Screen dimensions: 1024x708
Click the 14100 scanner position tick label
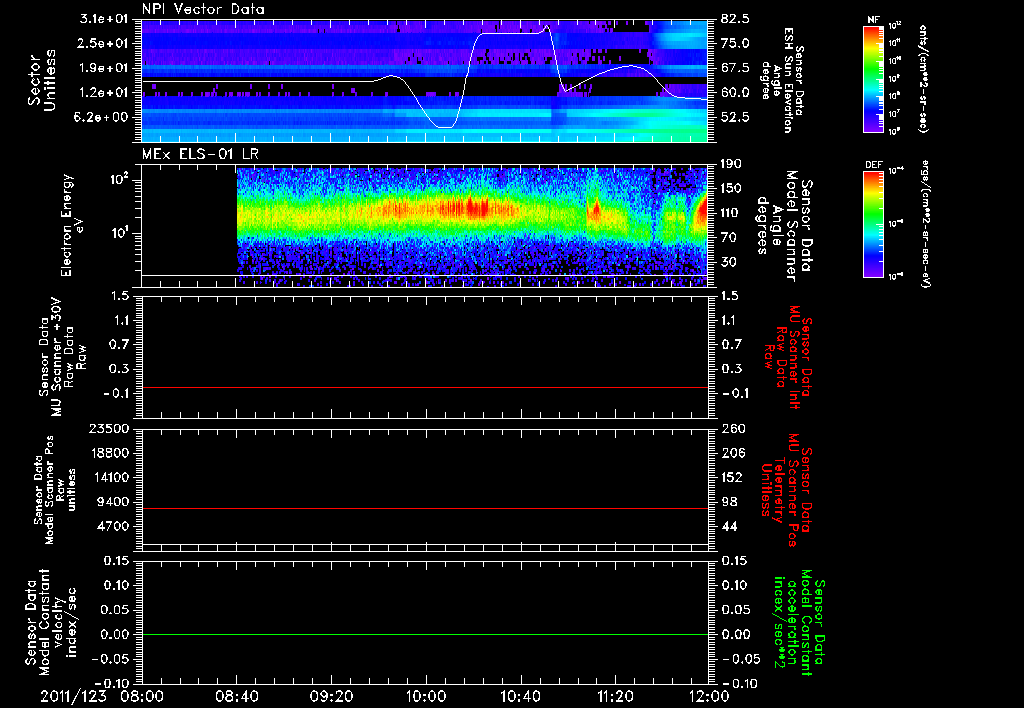pos(109,477)
